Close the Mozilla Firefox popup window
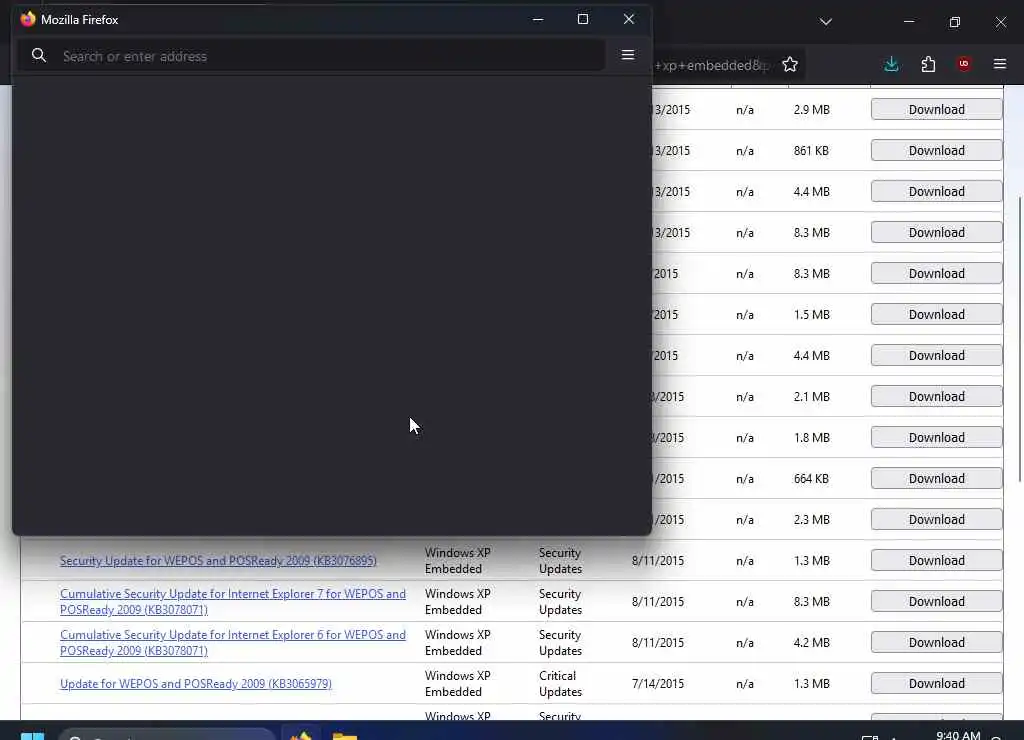Screen dimensions: 1024x740 [x=629, y=20]
